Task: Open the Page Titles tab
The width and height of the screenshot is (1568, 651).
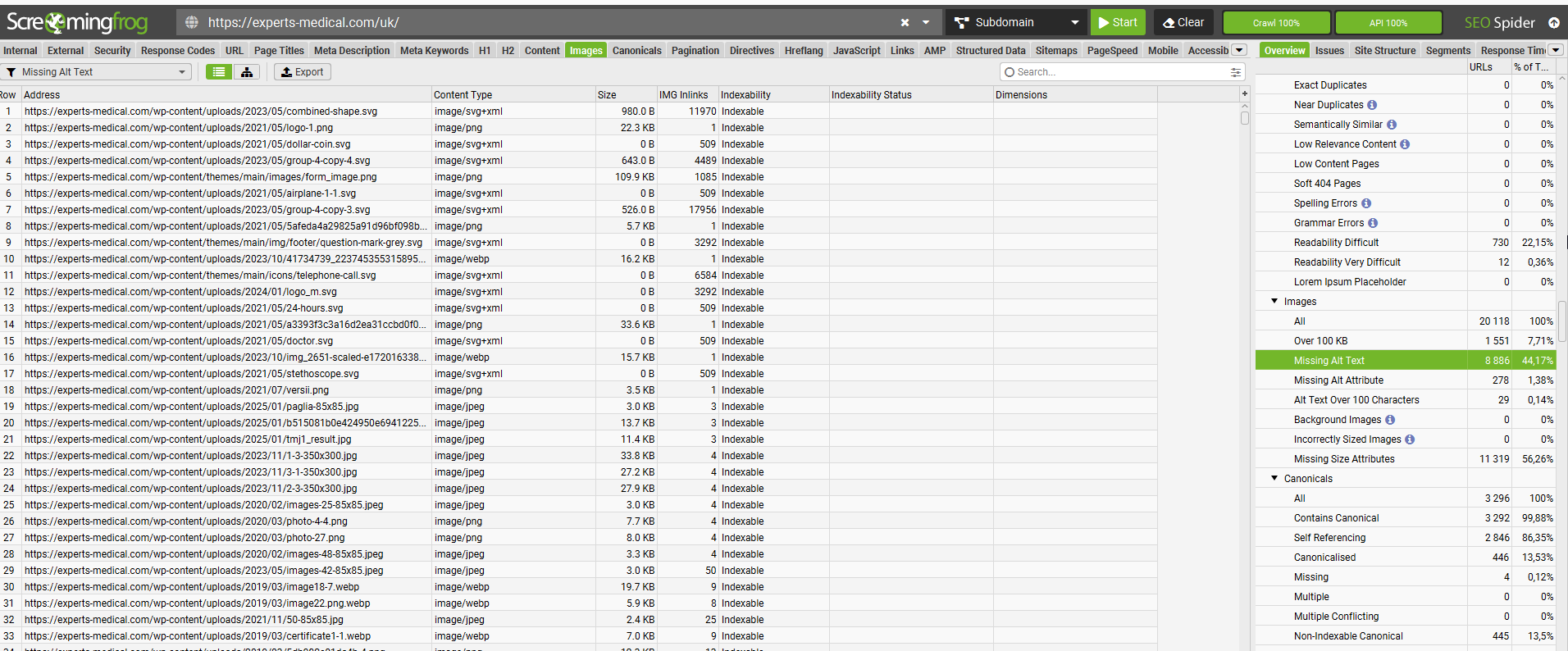Action: [279, 51]
